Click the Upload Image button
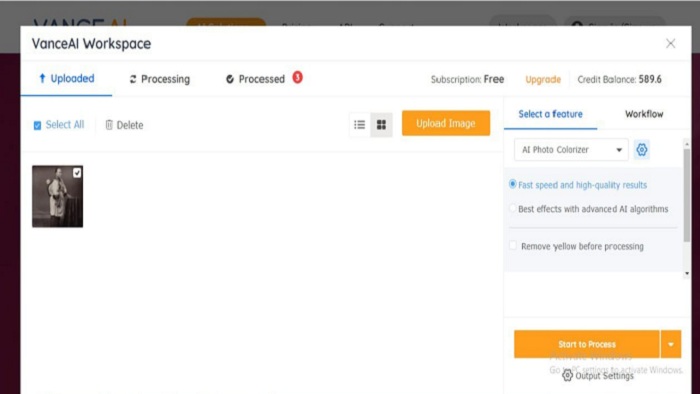 click(446, 123)
